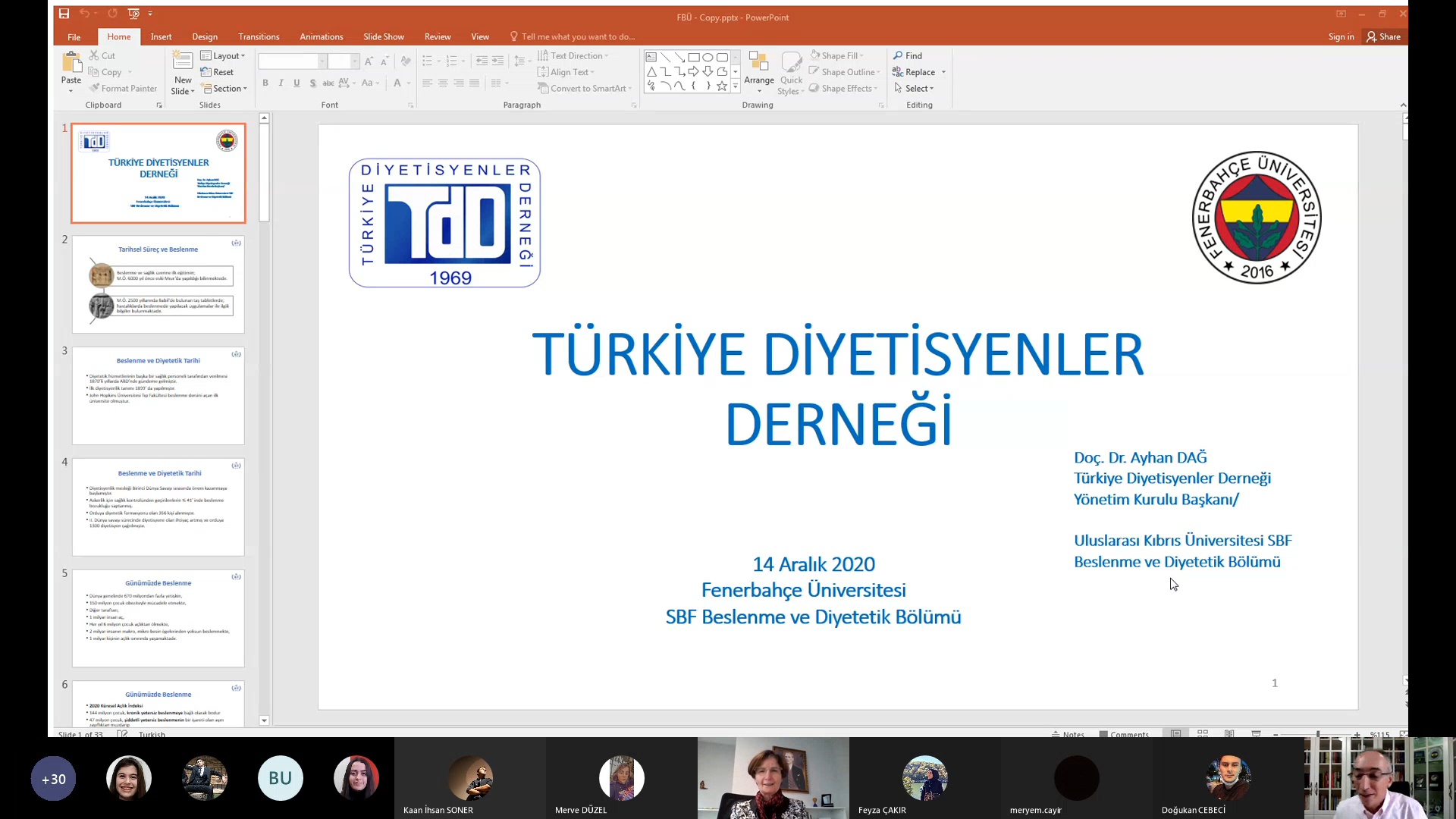Image resolution: width=1456 pixels, height=819 pixels.
Task: Toggle Italic formatting
Action: coord(281,83)
